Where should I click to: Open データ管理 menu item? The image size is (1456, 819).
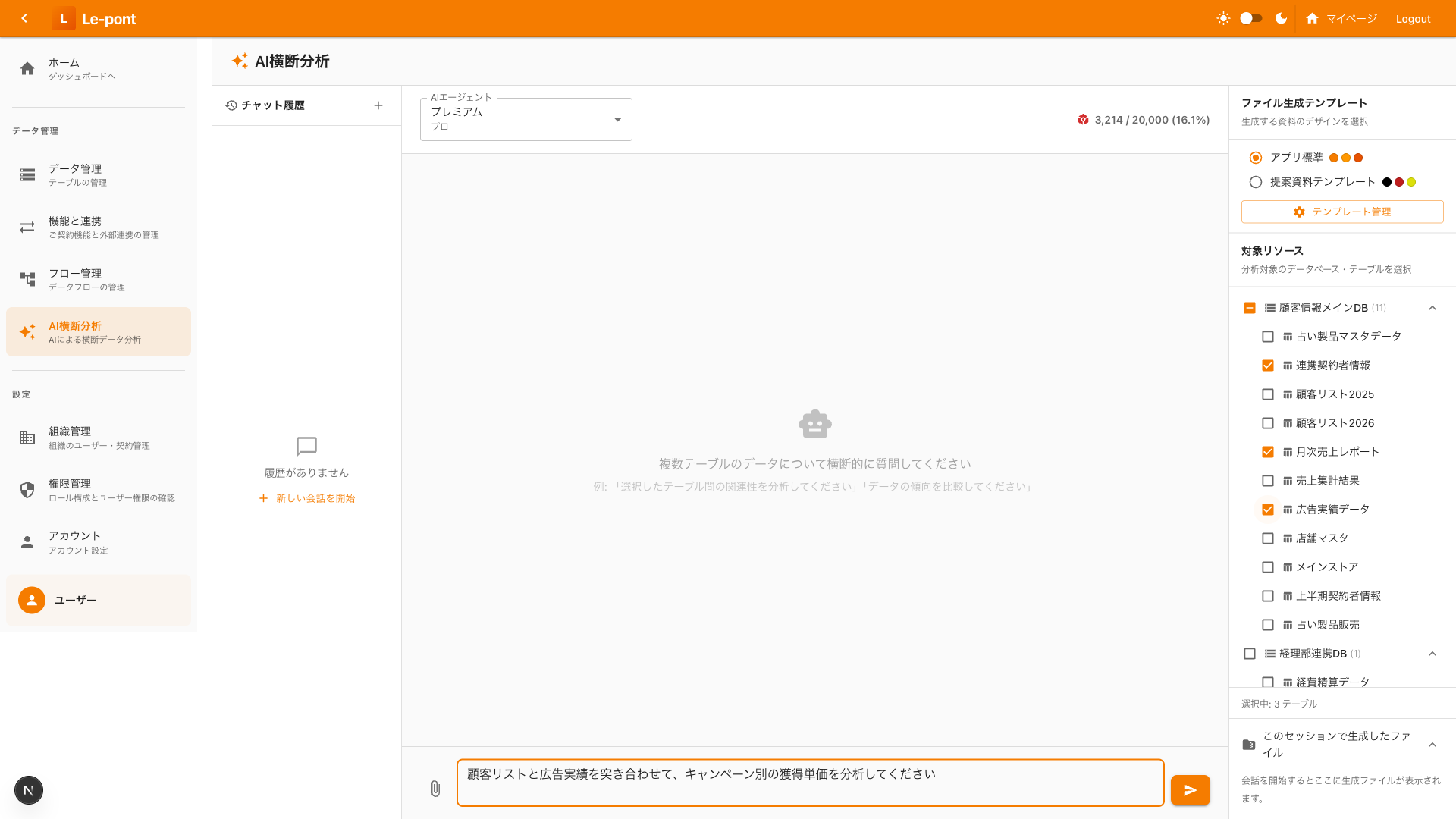(x=99, y=175)
